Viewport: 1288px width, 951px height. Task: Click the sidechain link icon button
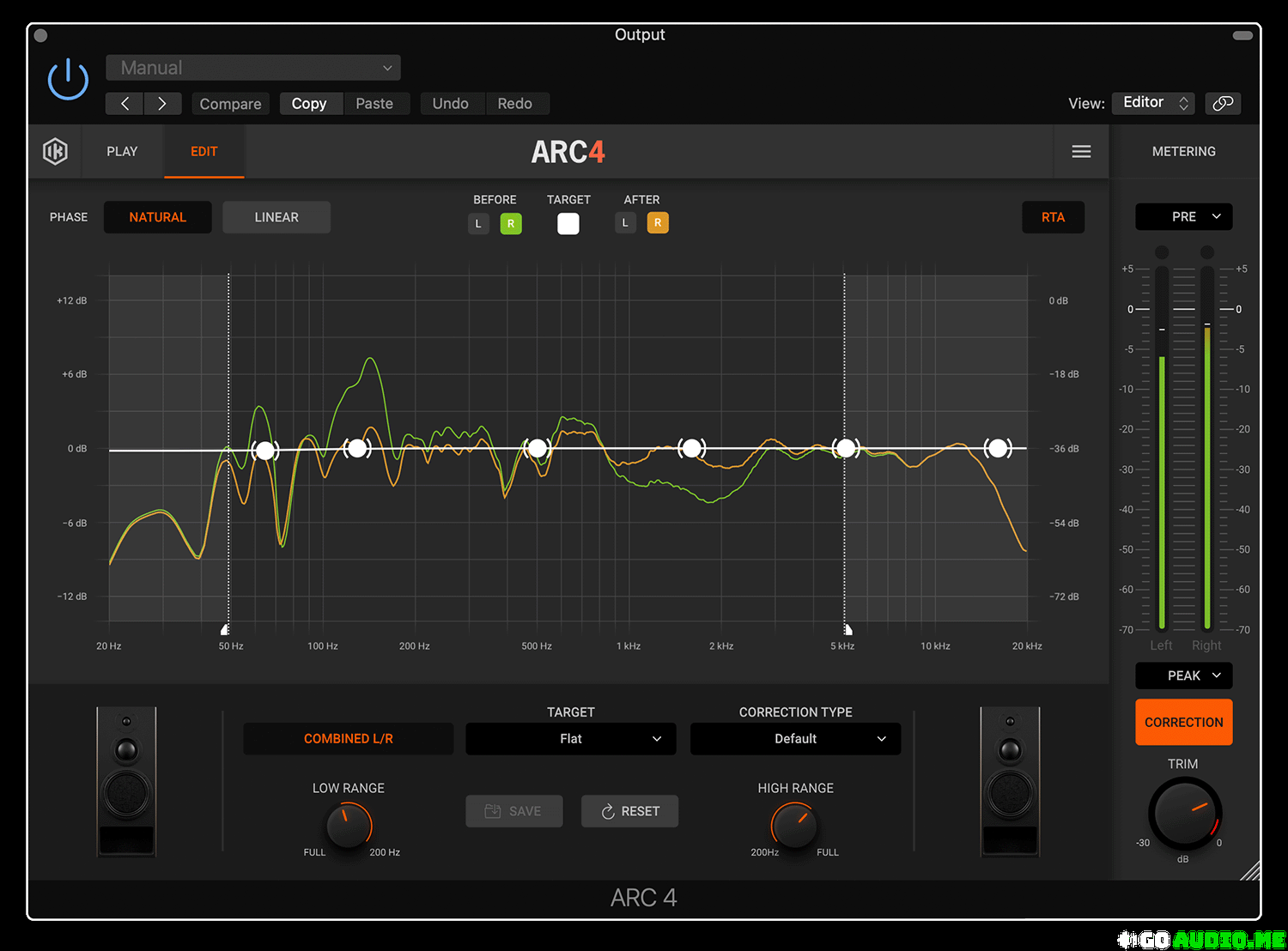pyautogui.click(x=1223, y=103)
